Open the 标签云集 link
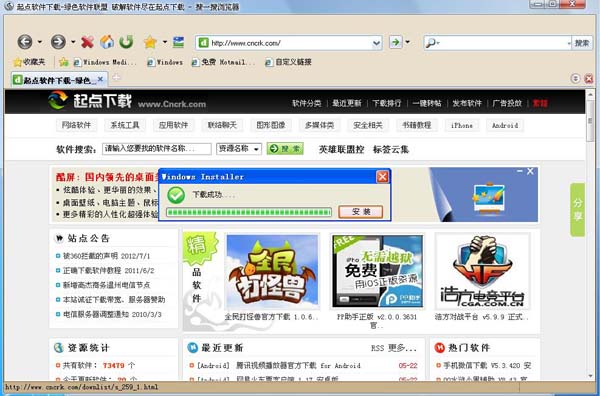 tap(391, 149)
